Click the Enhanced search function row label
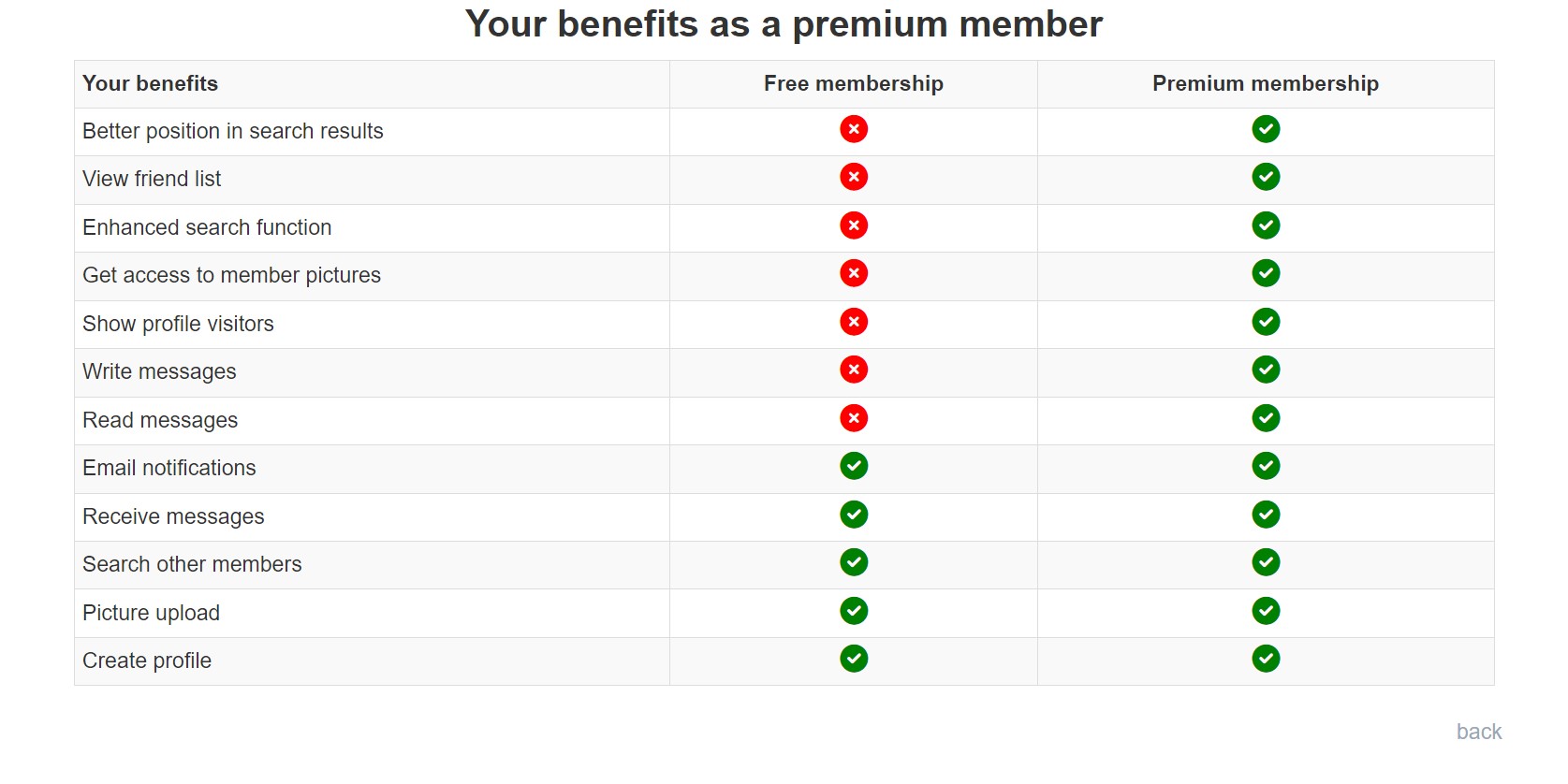The image size is (1568, 784). pyautogui.click(x=207, y=227)
